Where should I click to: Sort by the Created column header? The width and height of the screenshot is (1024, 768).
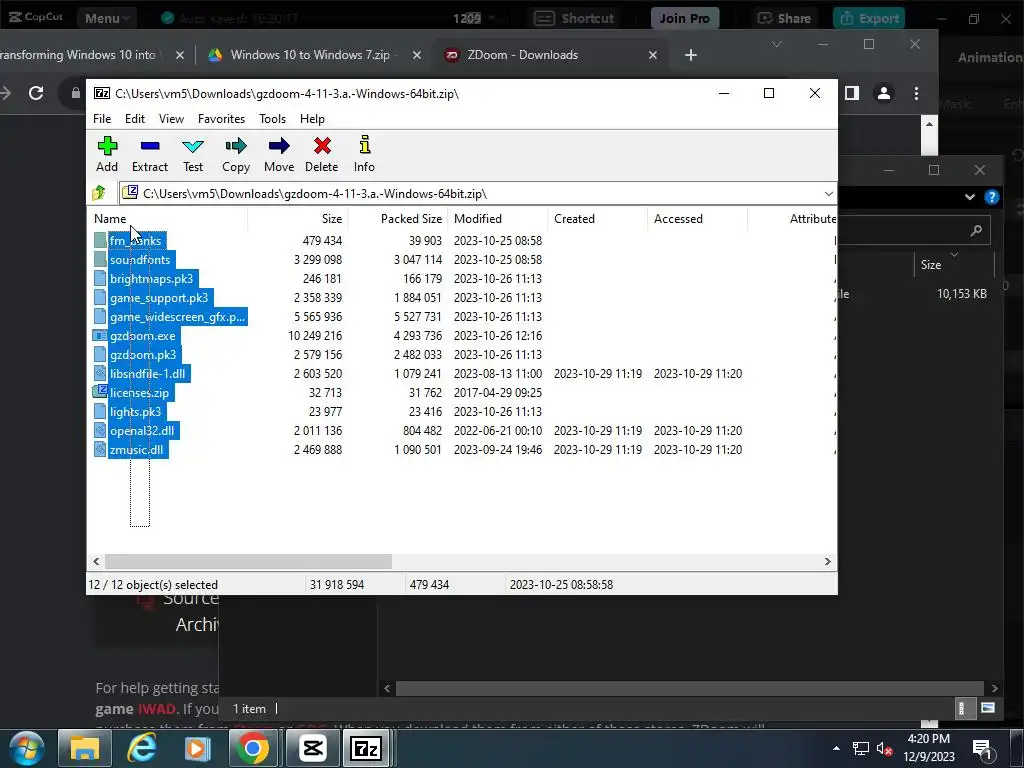[x=598, y=219]
